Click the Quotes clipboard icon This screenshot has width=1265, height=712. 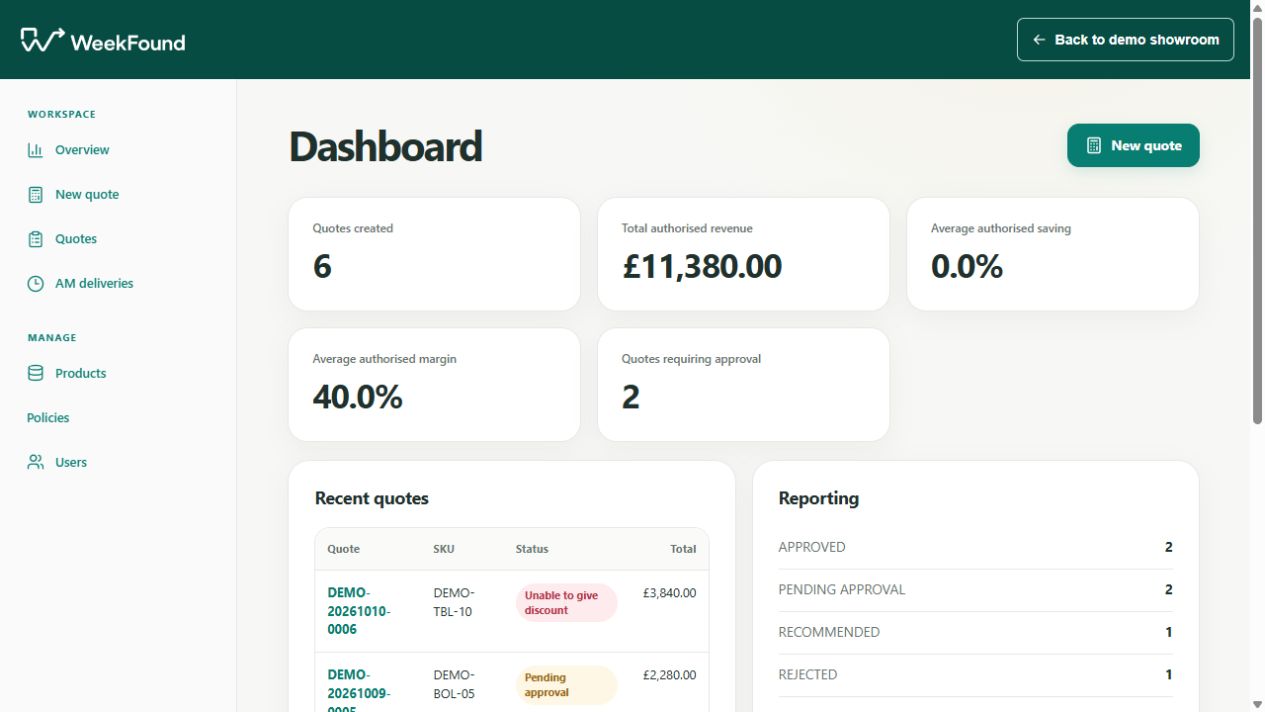(x=35, y=239)
